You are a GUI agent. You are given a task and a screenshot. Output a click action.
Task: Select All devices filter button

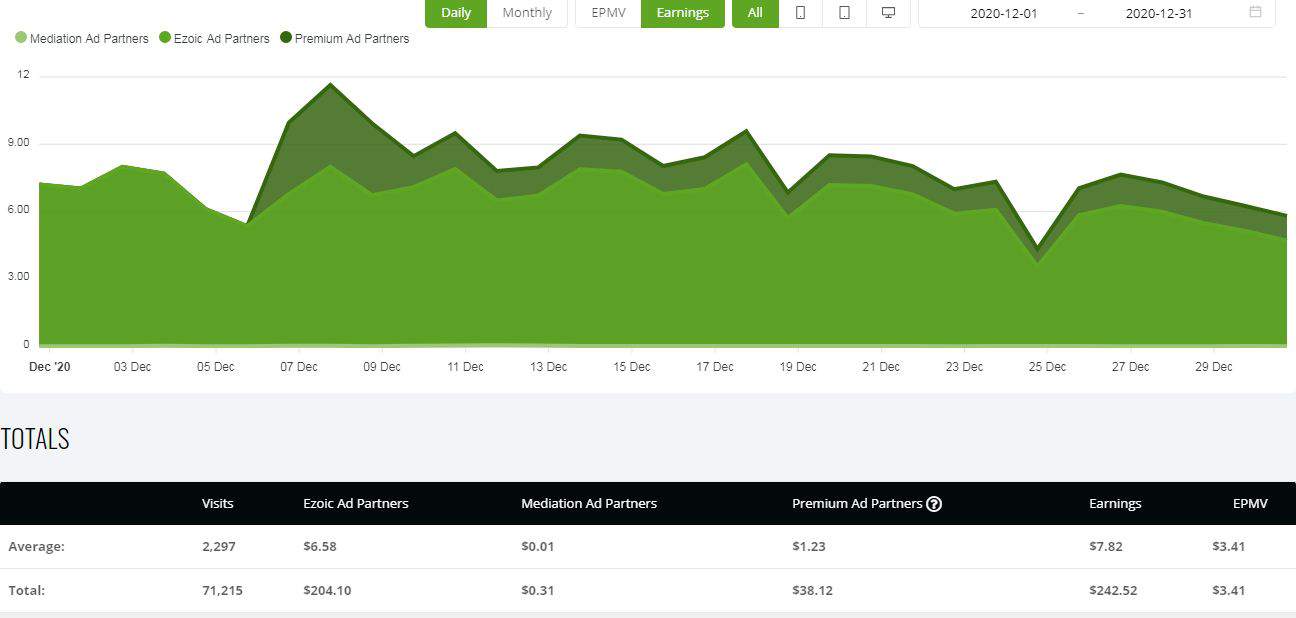click(755, 13)
